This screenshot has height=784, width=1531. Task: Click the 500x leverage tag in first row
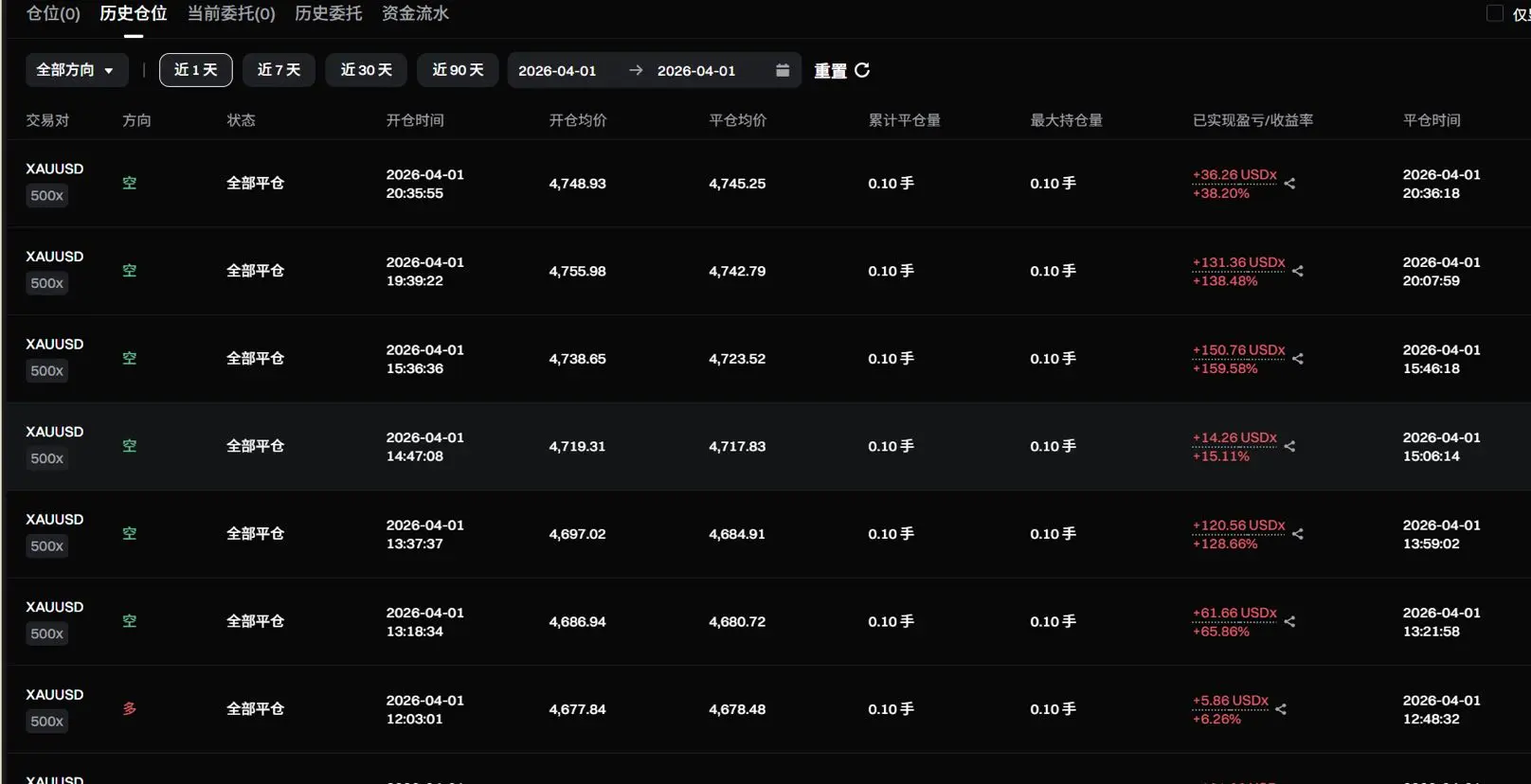pos(46,196)
